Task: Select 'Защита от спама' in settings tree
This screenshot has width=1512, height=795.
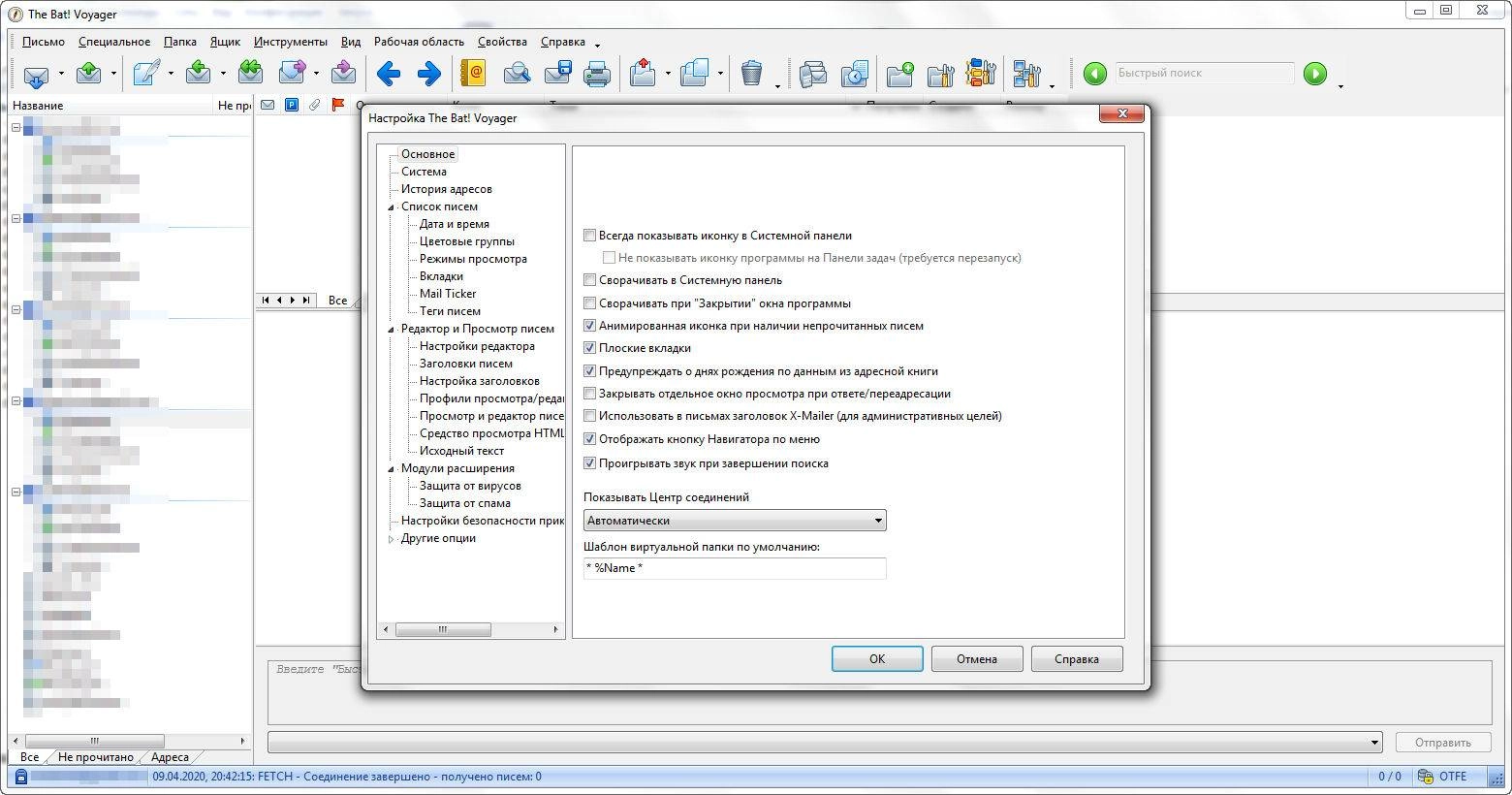Action: tap(464, 503)
